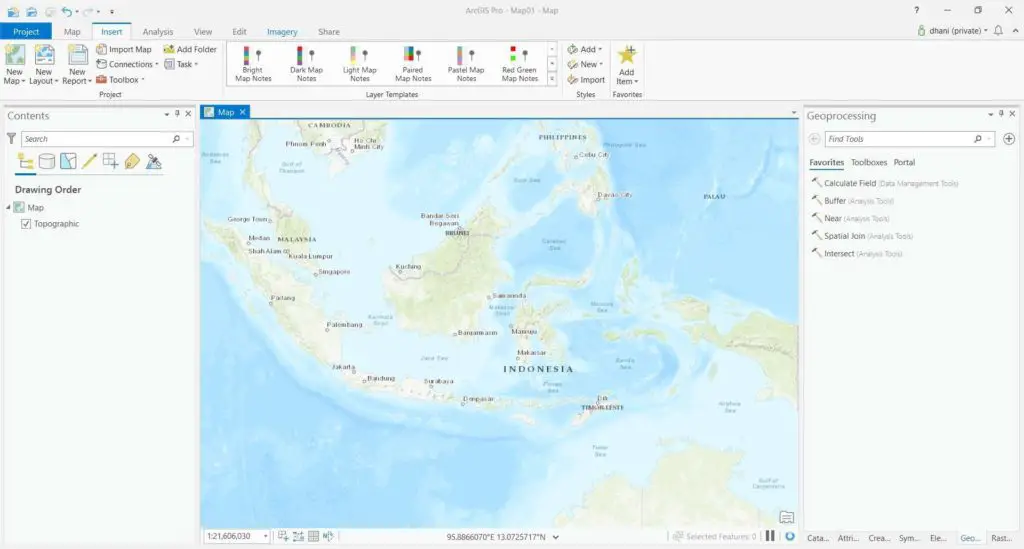Auto-hide the Geoprocessing pane with the pin
The image size is (1024, 549).
tap(1001, 114)
